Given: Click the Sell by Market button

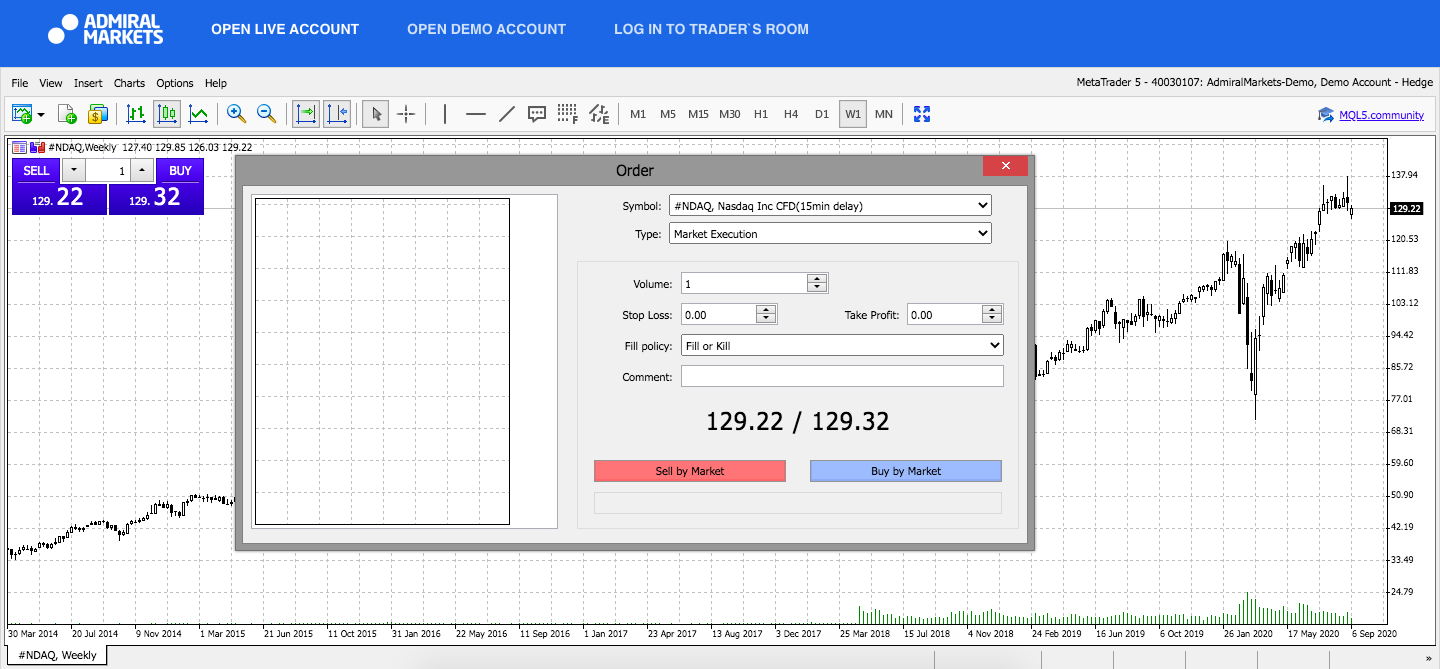Looking at the screenshot, I should (x=690, y=471).
